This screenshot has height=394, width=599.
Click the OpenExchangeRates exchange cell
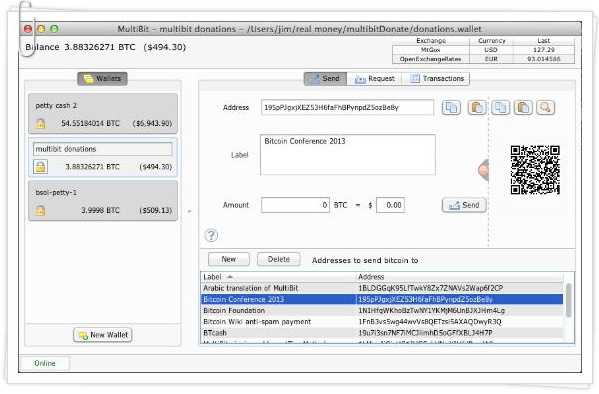click(431, 59)
